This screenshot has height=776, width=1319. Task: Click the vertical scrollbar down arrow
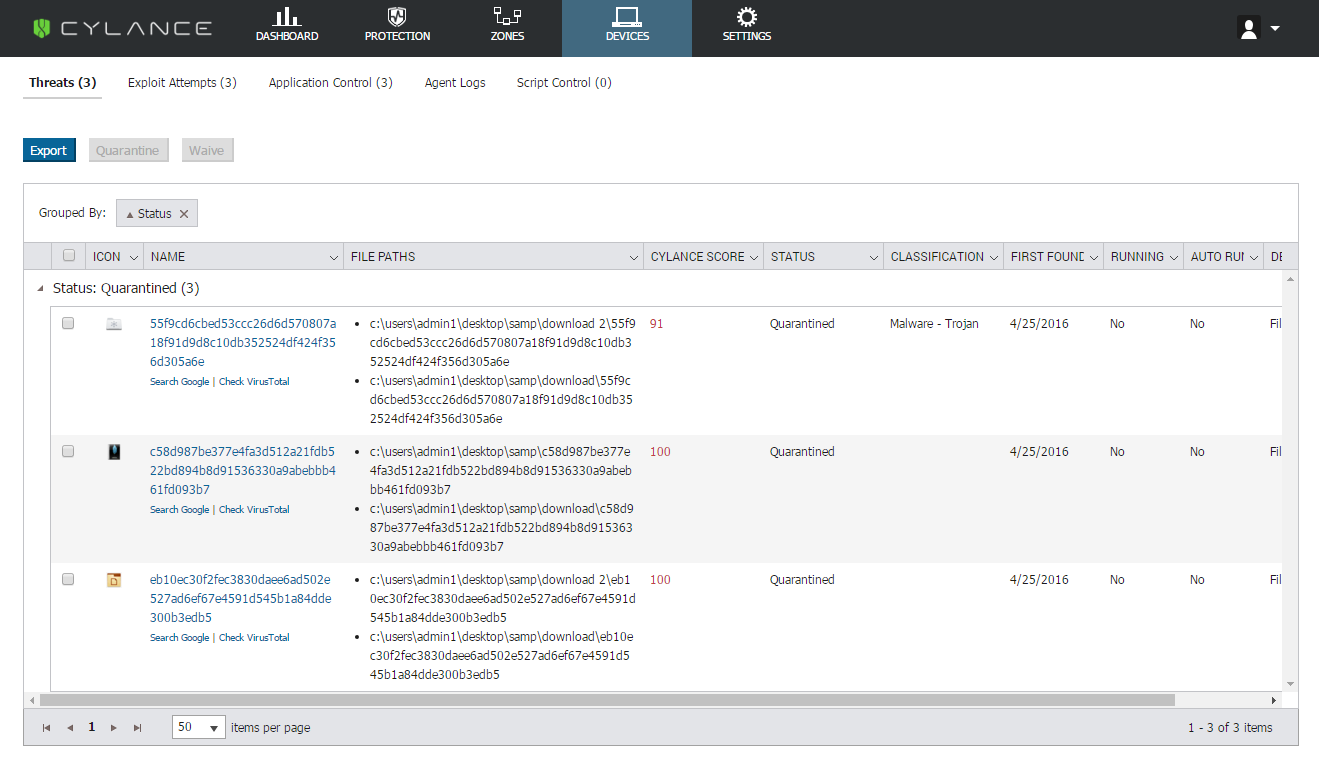click(1290, 684)
